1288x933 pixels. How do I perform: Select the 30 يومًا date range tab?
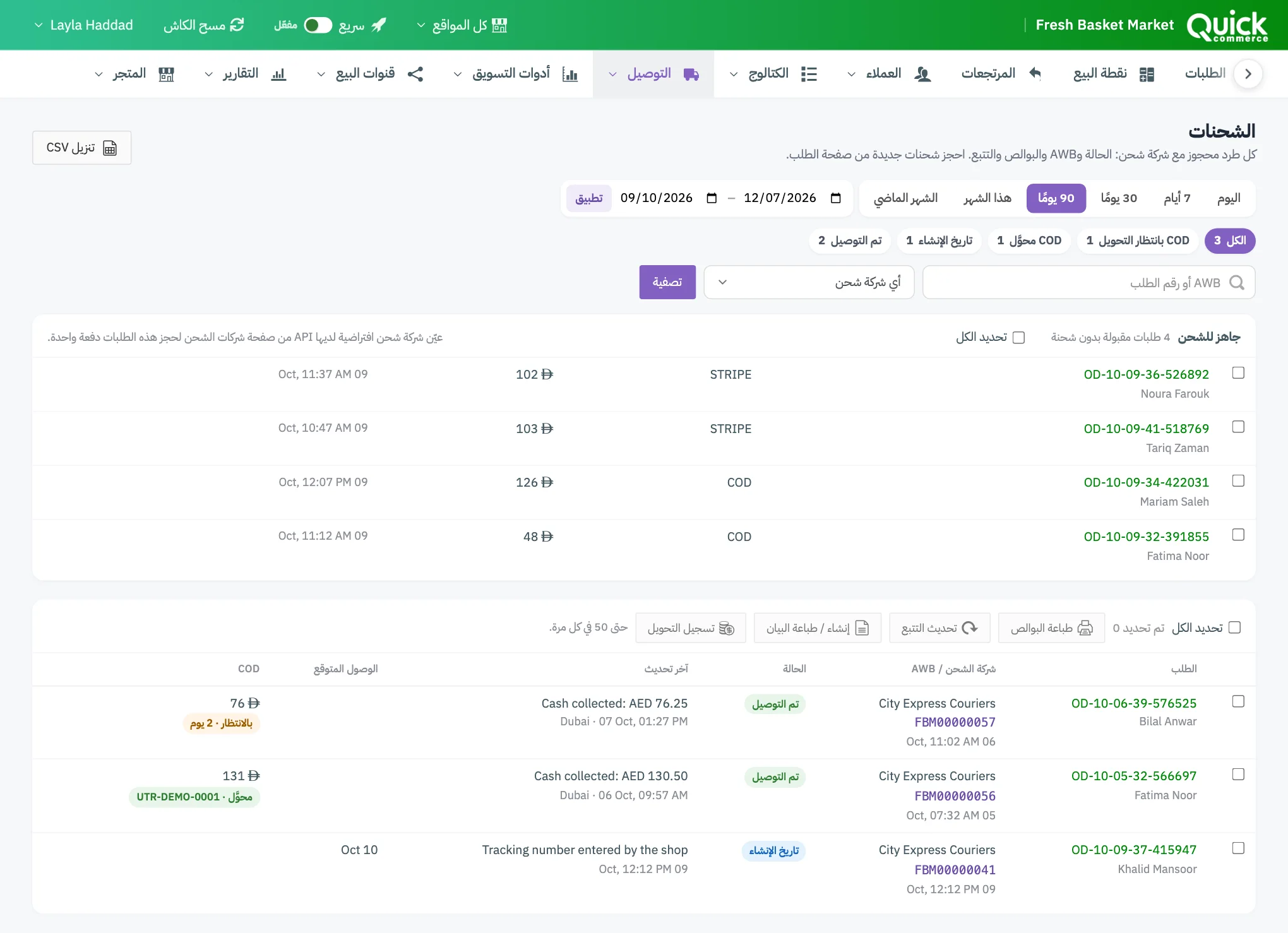[x=1119, y=198]
